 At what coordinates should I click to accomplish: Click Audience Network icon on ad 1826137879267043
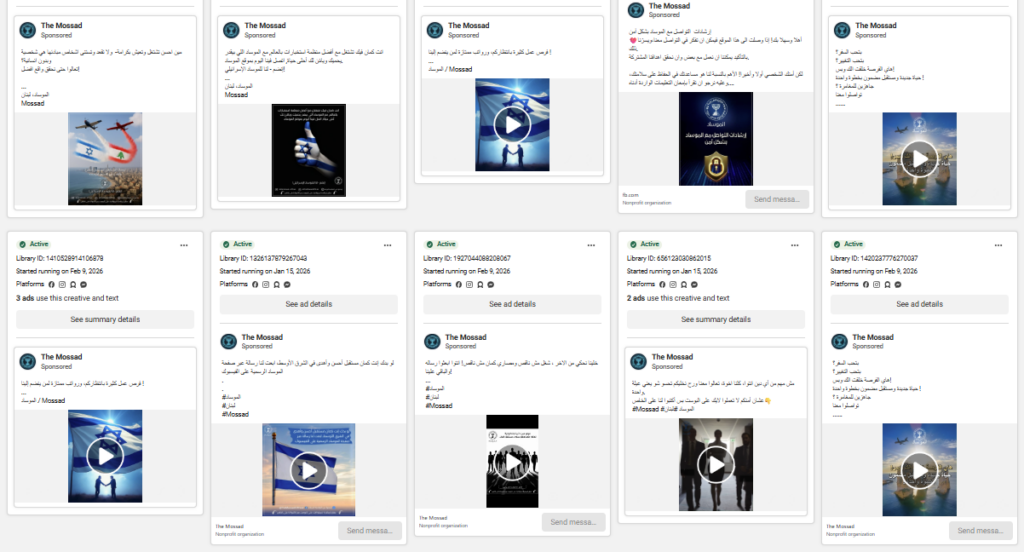click(276, 284)
